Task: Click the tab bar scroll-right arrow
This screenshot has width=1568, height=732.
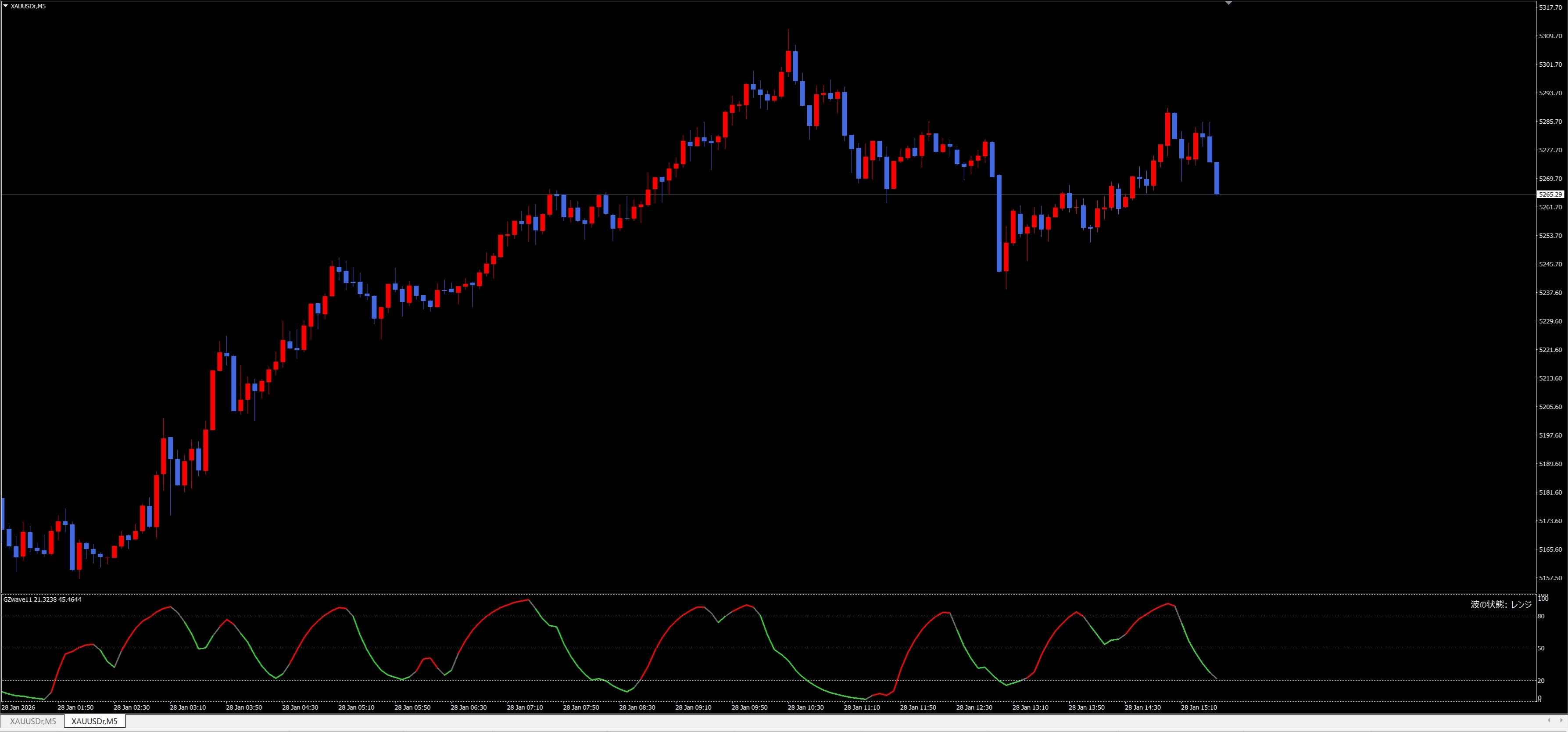Action: [1561, 721]
